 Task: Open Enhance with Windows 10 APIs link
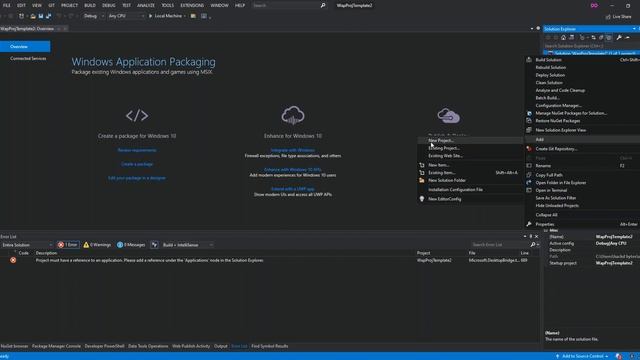(293, 169)
